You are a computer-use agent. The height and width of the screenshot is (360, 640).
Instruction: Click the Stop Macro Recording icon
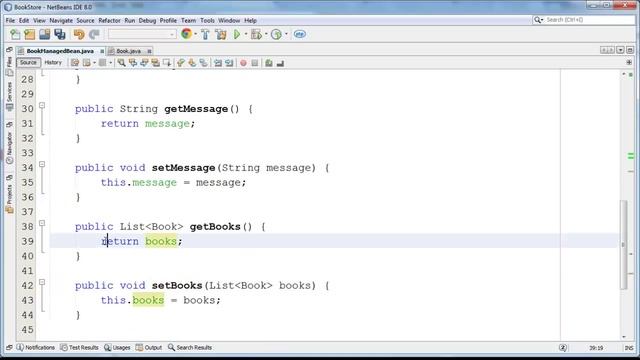255,63
